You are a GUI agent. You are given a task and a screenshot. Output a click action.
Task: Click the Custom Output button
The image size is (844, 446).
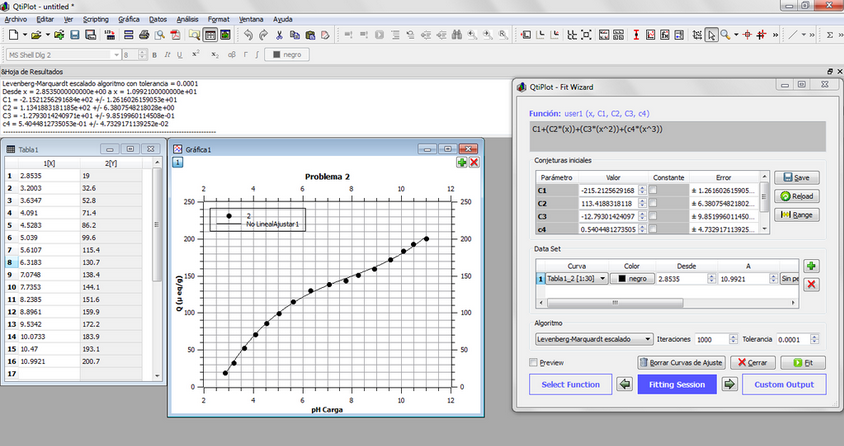tap(784, 384)
